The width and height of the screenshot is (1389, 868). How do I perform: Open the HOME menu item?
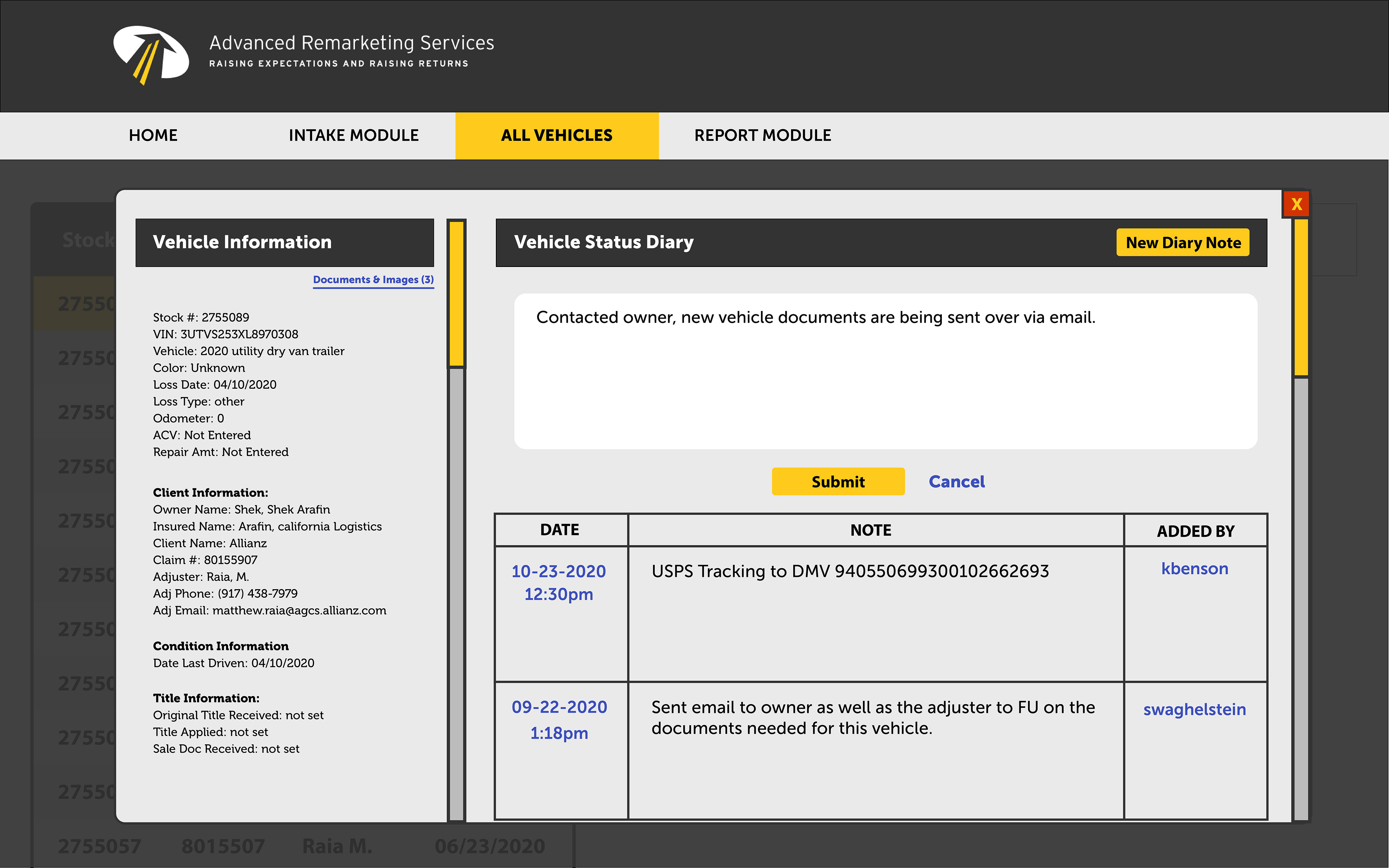pyautogui.click(x=153, y=136)
